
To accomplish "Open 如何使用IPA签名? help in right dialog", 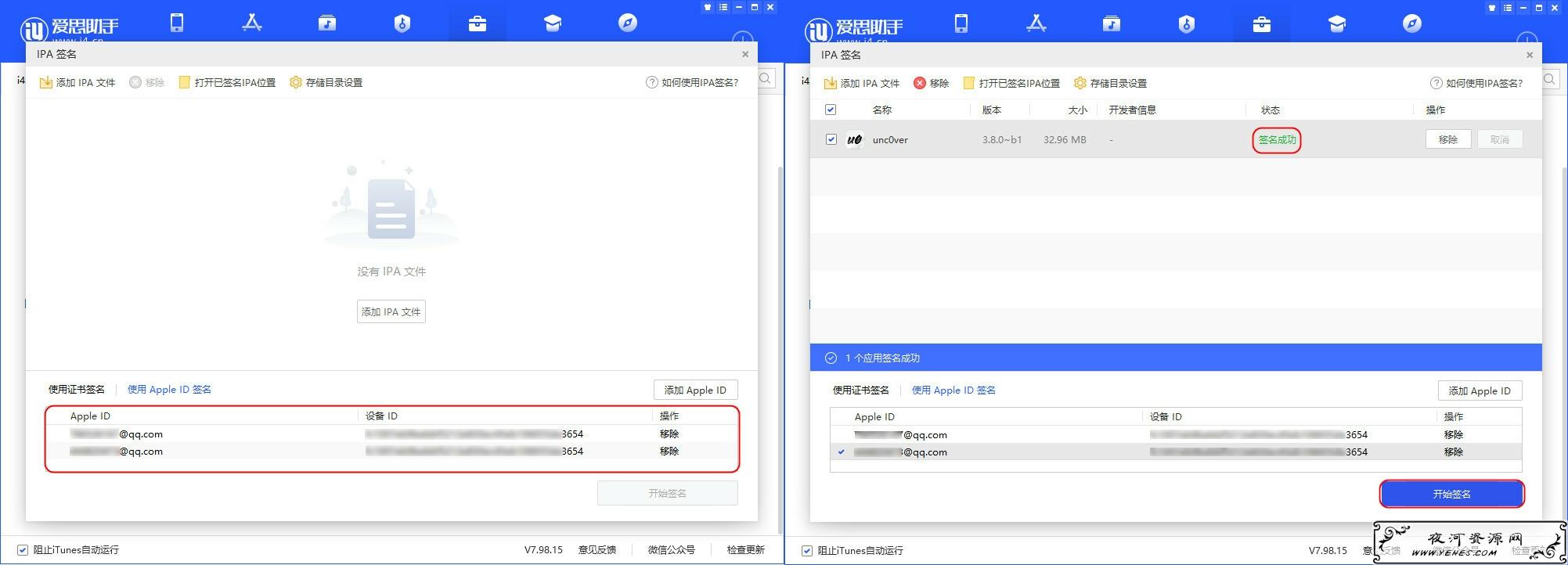I will click(x=1476, y=83).
